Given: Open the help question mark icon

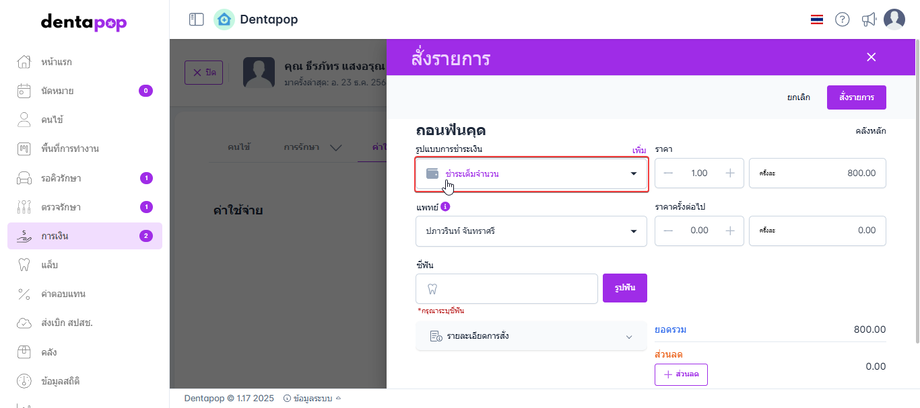Looking at the screenshot, I should coord(842,19).
